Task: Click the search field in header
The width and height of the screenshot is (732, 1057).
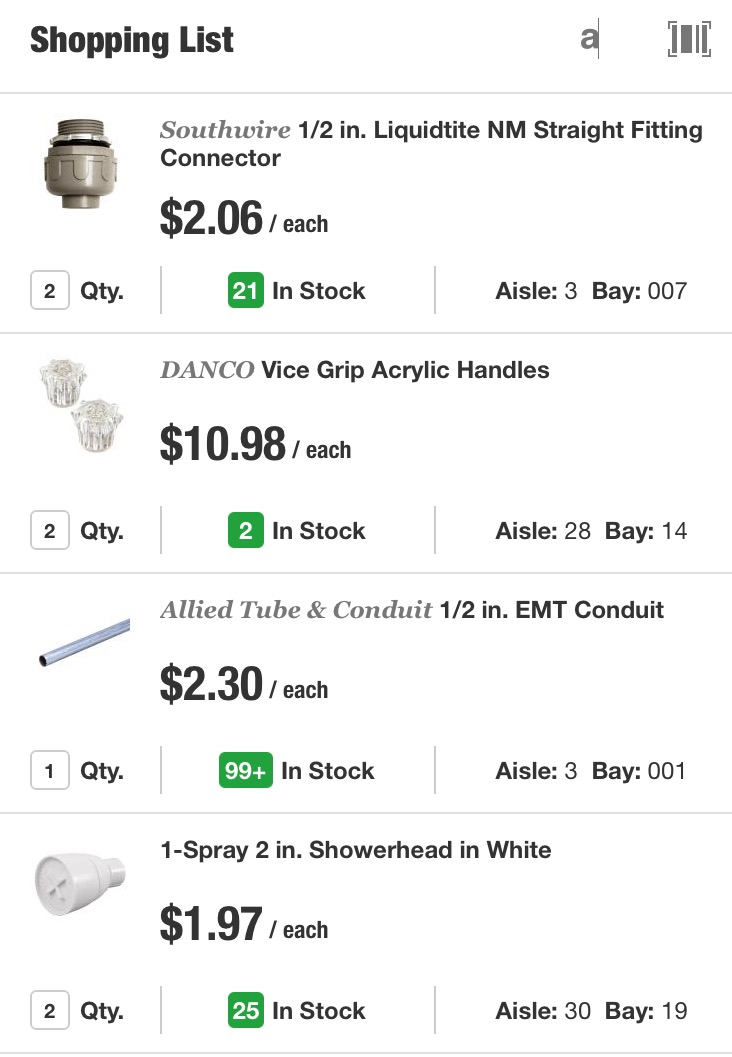Action: click(x=591, y=40)
